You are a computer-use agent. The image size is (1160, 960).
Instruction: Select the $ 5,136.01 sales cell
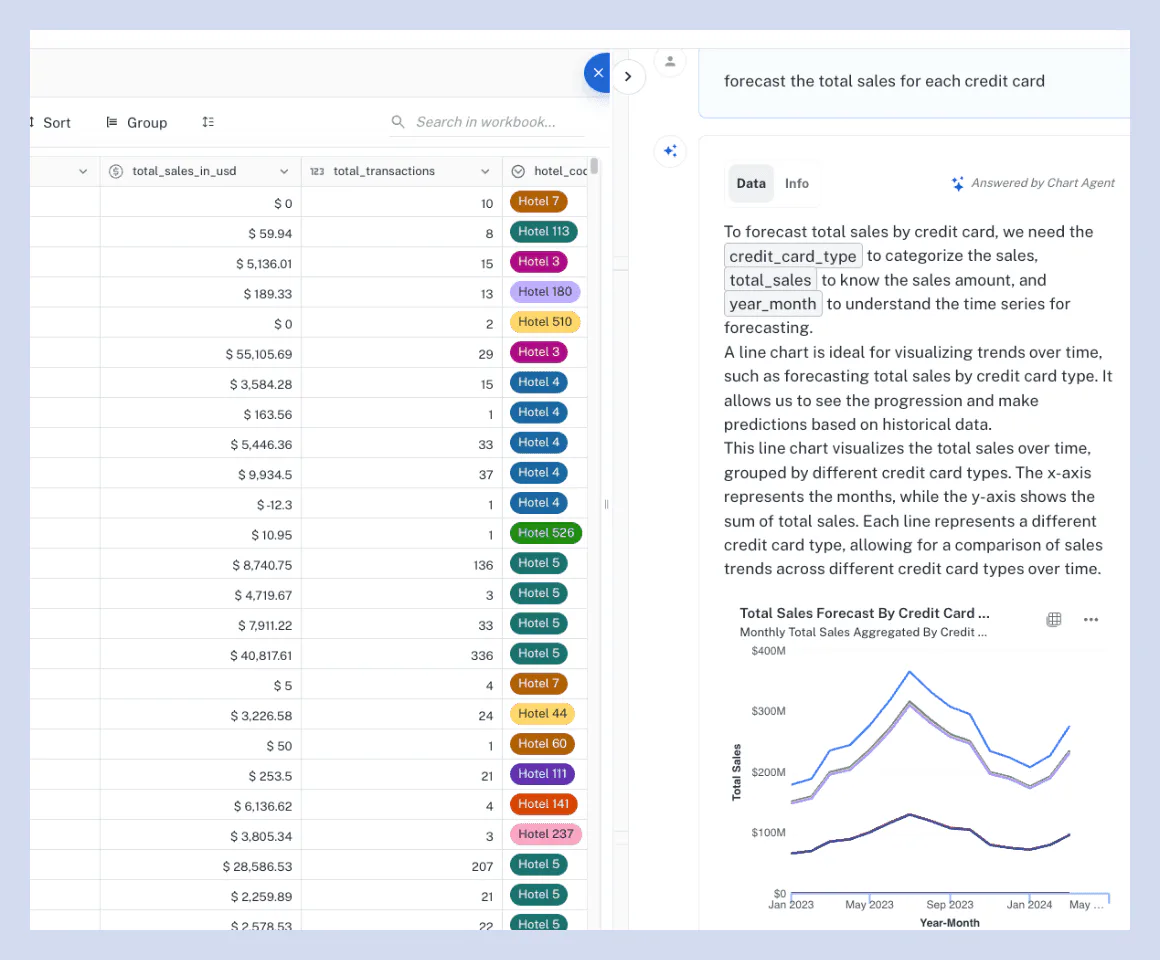click(200, 264)
